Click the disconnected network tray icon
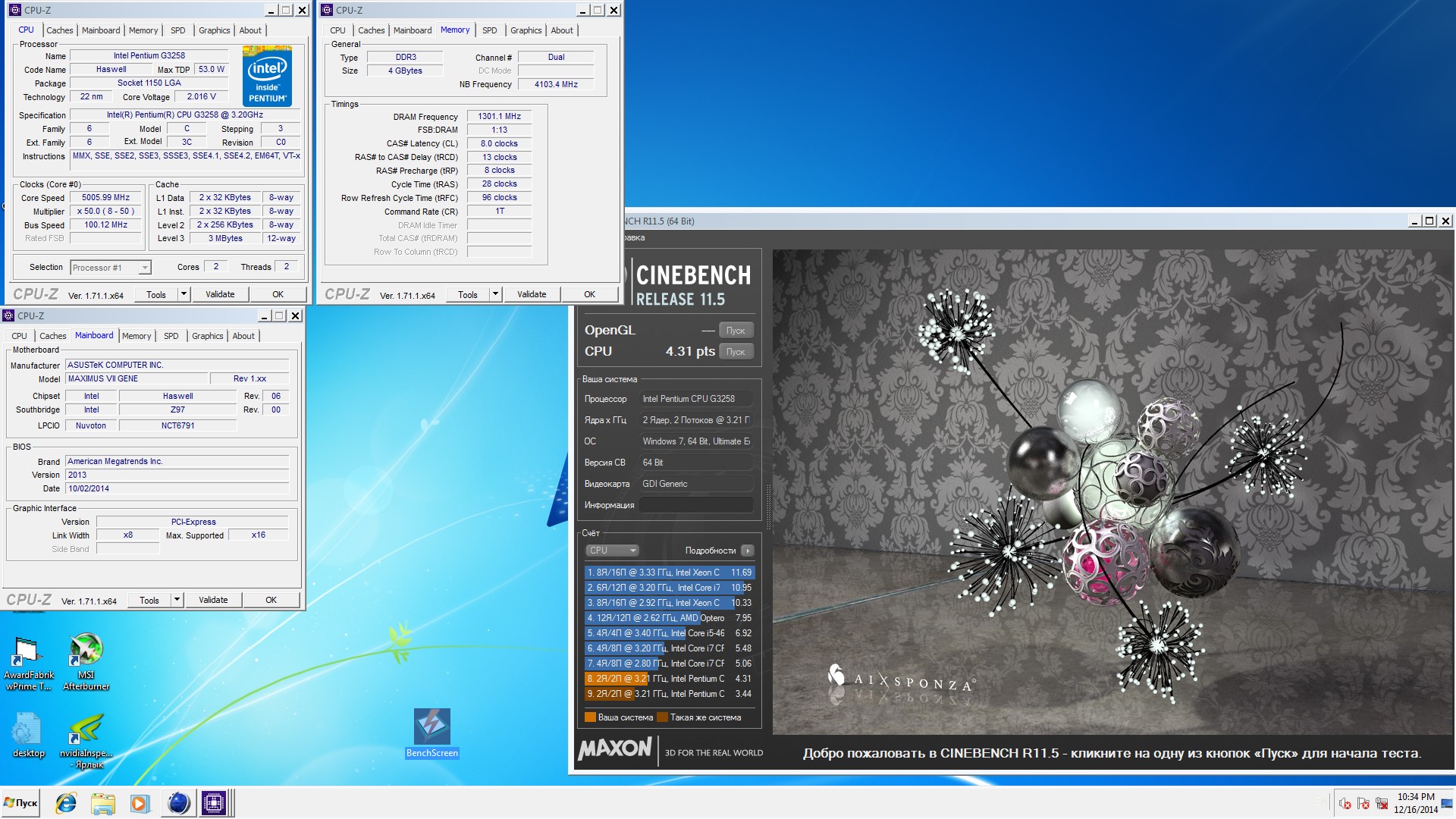This screenshot has height=819, width=1456. coord(1381,804)
